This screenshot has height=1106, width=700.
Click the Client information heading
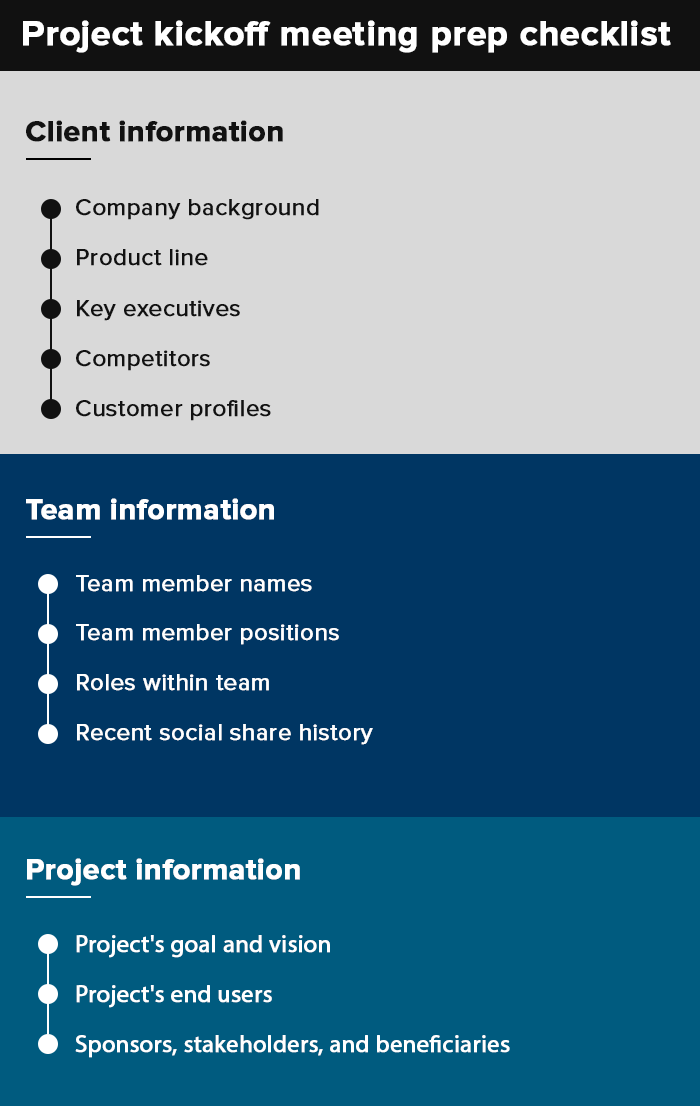coord(154,132)
